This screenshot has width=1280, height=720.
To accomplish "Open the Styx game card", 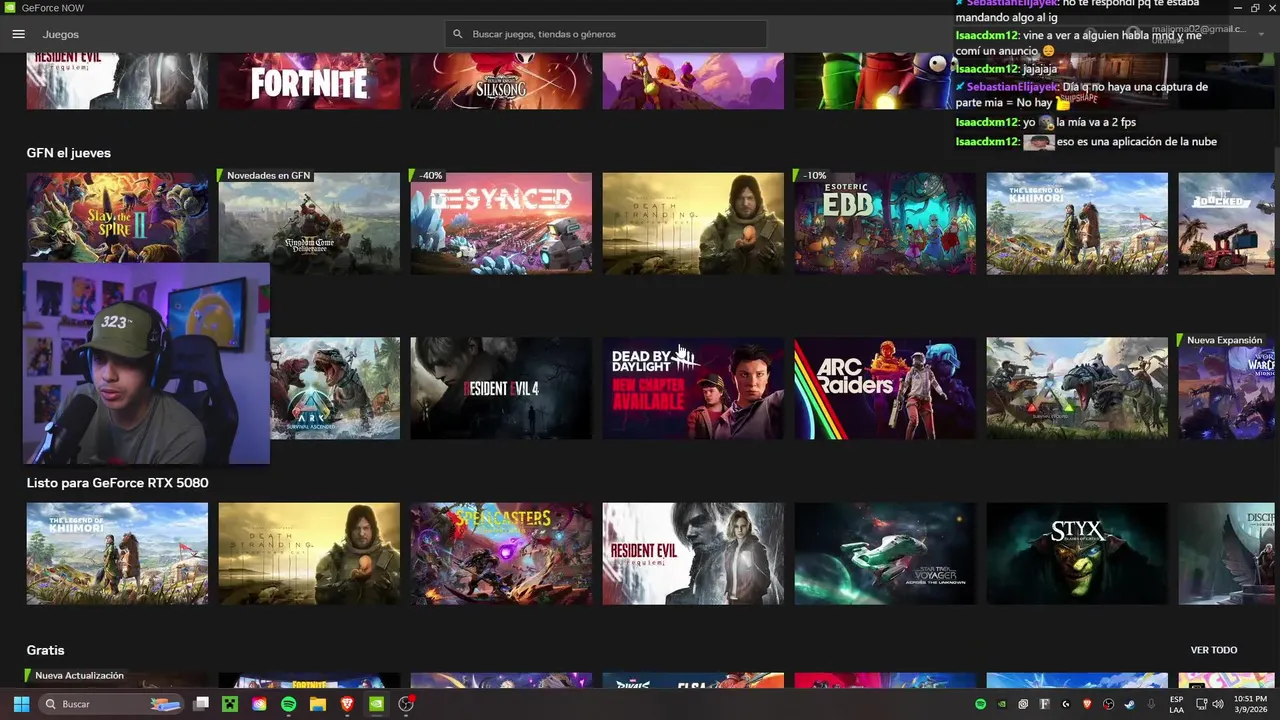I will (1077, 553).
